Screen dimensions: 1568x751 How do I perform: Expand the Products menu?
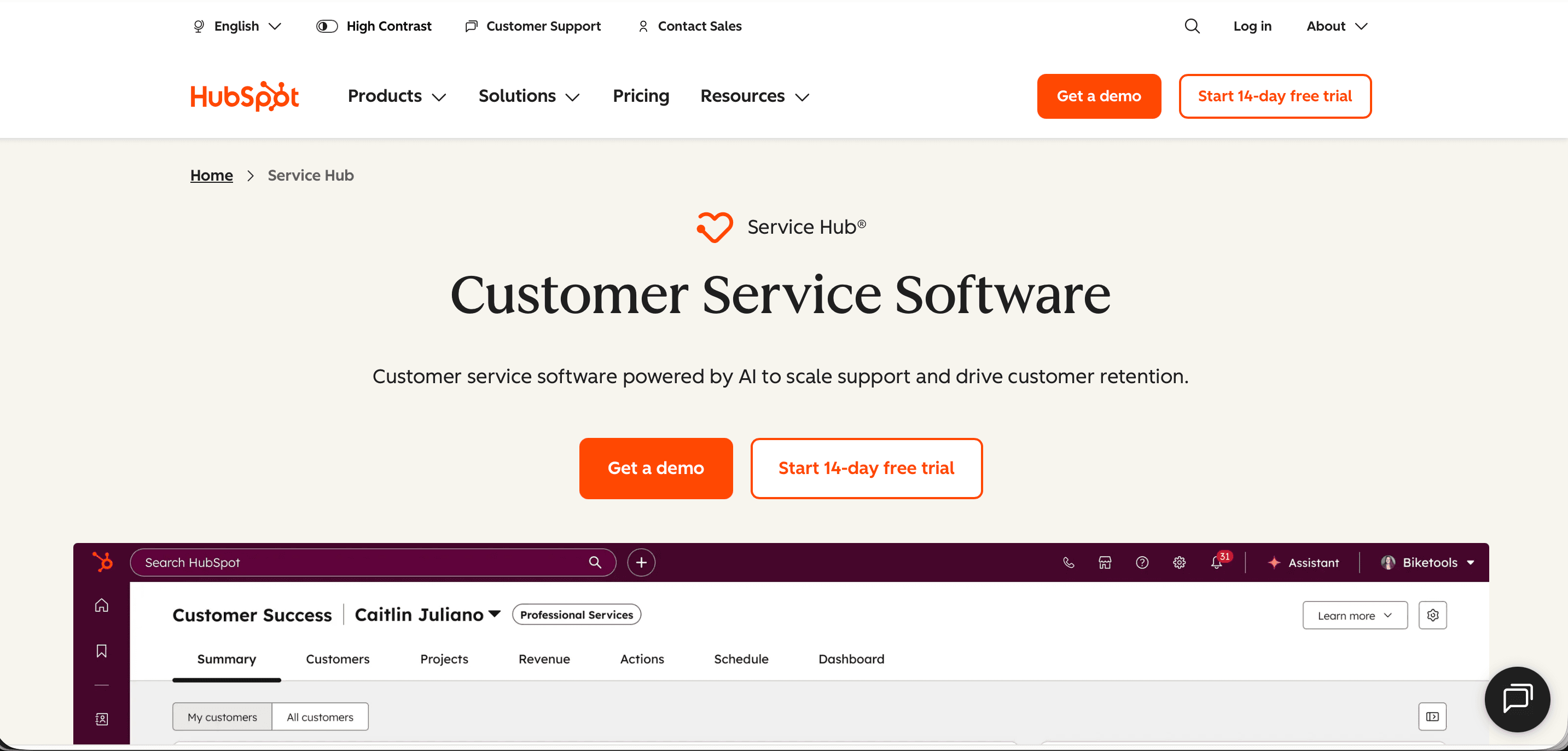point(397,96)
